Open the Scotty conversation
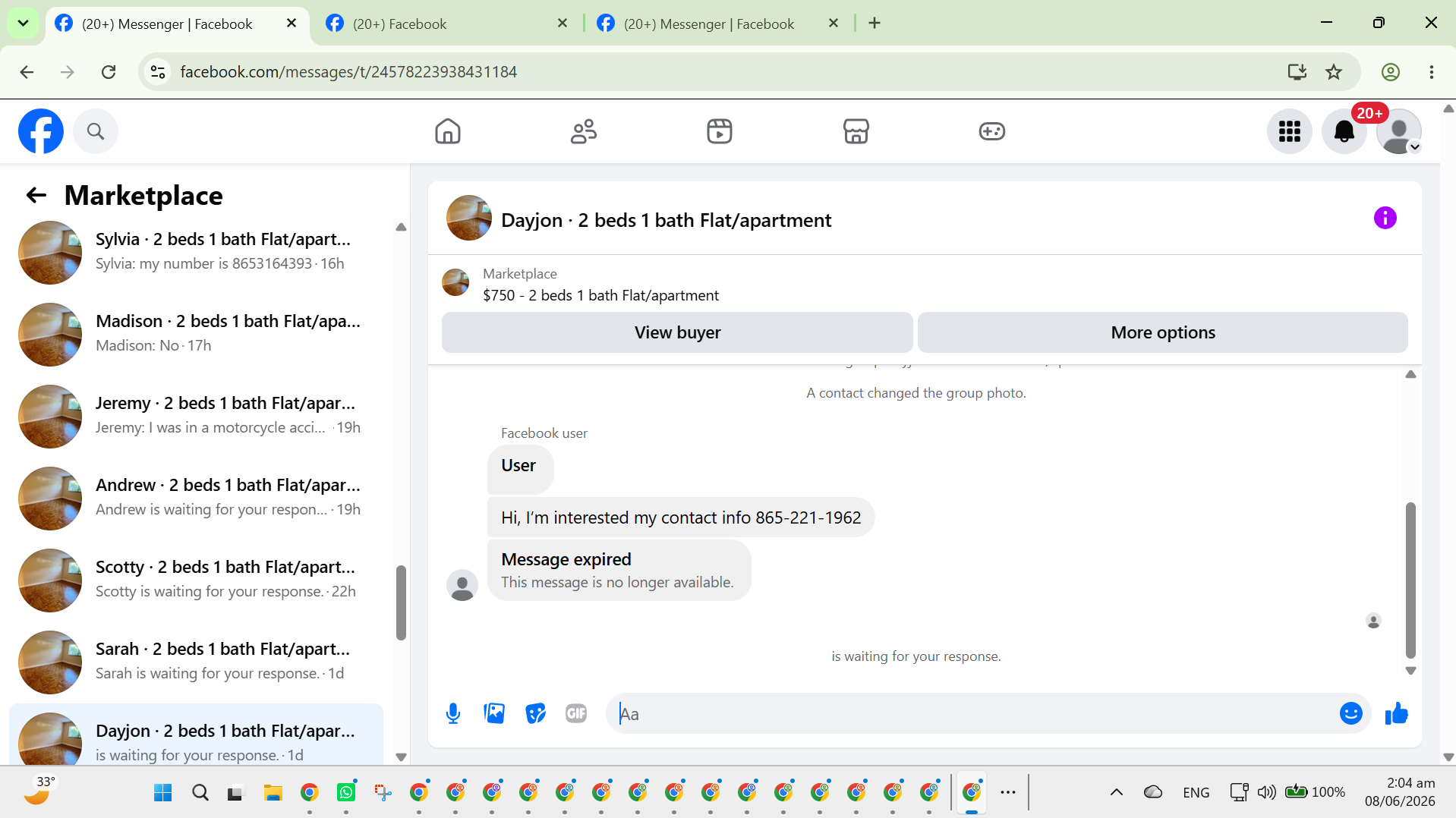This screenshot has width=1456, height=818. (197, 580)
